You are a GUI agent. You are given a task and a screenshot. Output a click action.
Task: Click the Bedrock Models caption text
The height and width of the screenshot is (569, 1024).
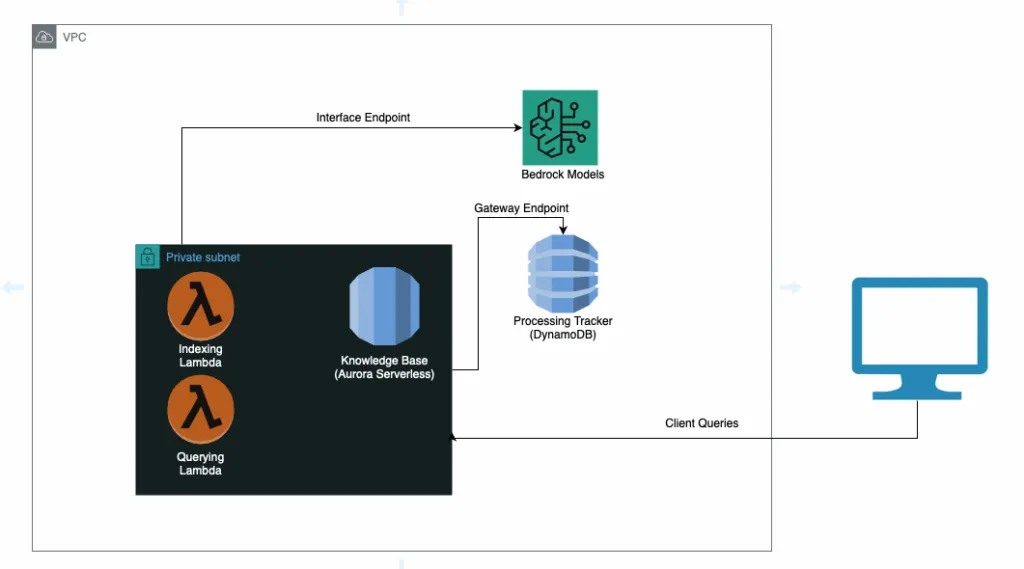tap(562, 174)
